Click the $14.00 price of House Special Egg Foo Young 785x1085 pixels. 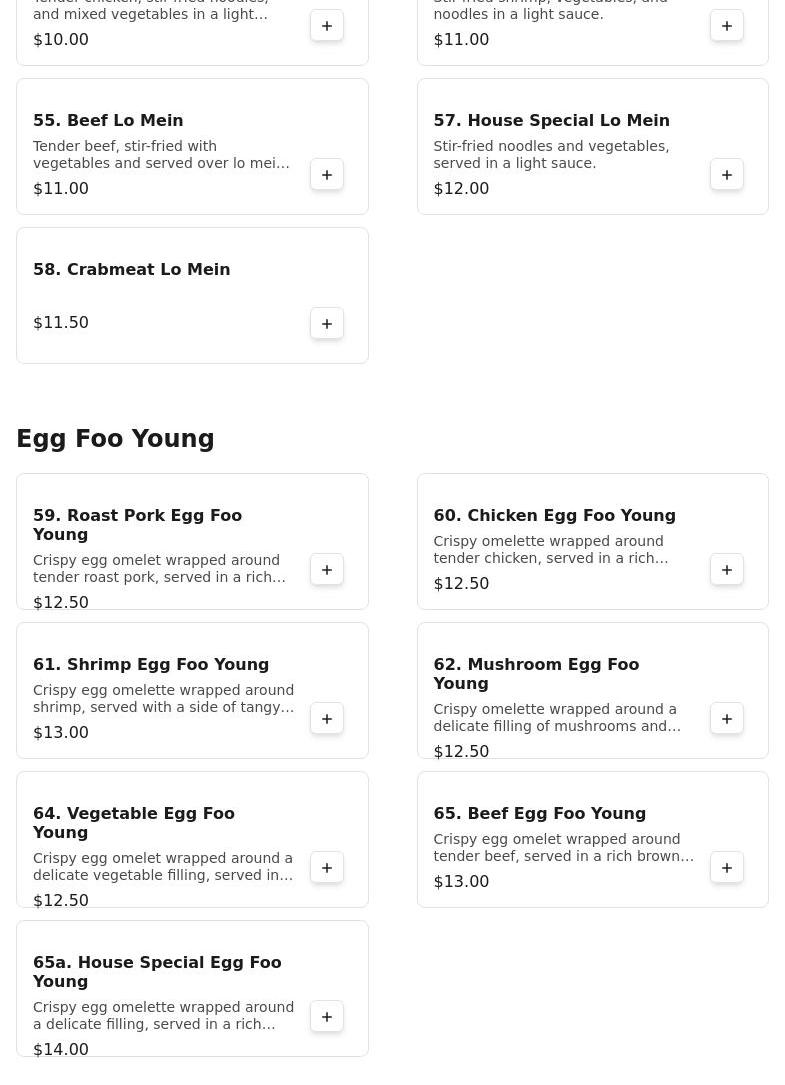[61, 1049]
